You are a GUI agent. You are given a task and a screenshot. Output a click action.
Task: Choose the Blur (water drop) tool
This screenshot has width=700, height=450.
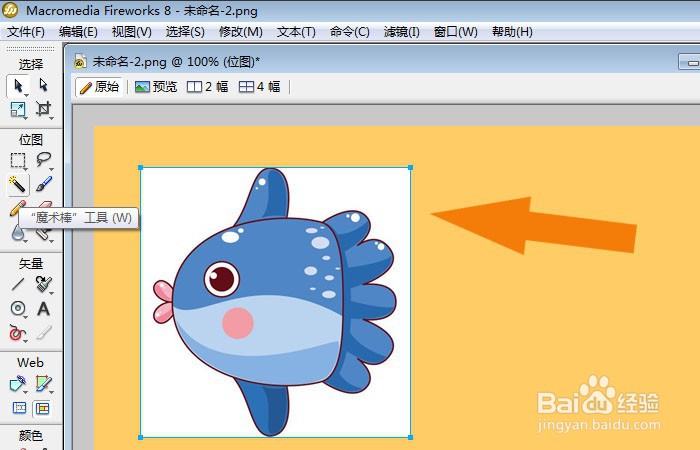tap(17, 233)
